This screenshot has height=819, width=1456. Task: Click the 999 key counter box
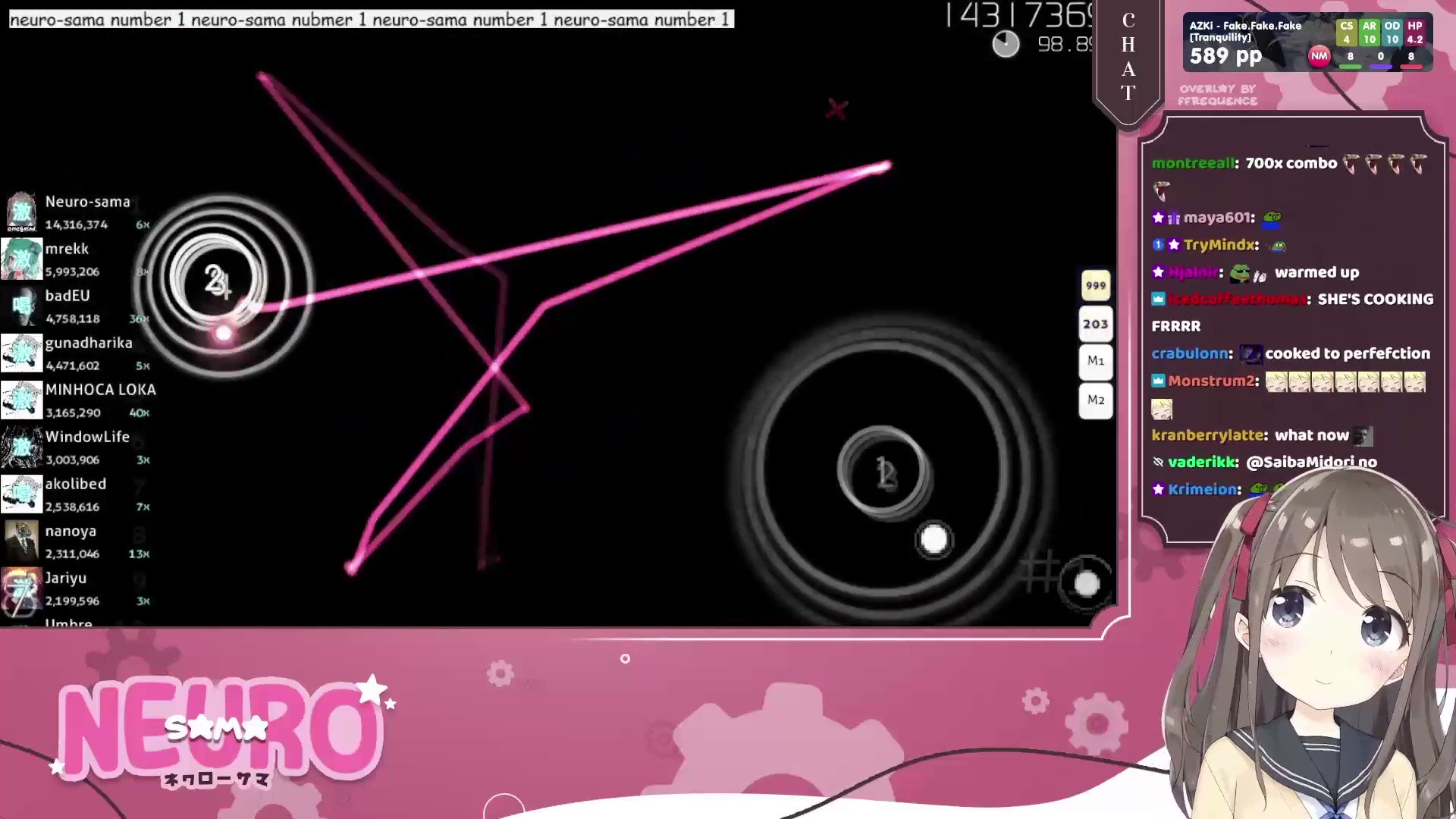point(1095,286)
